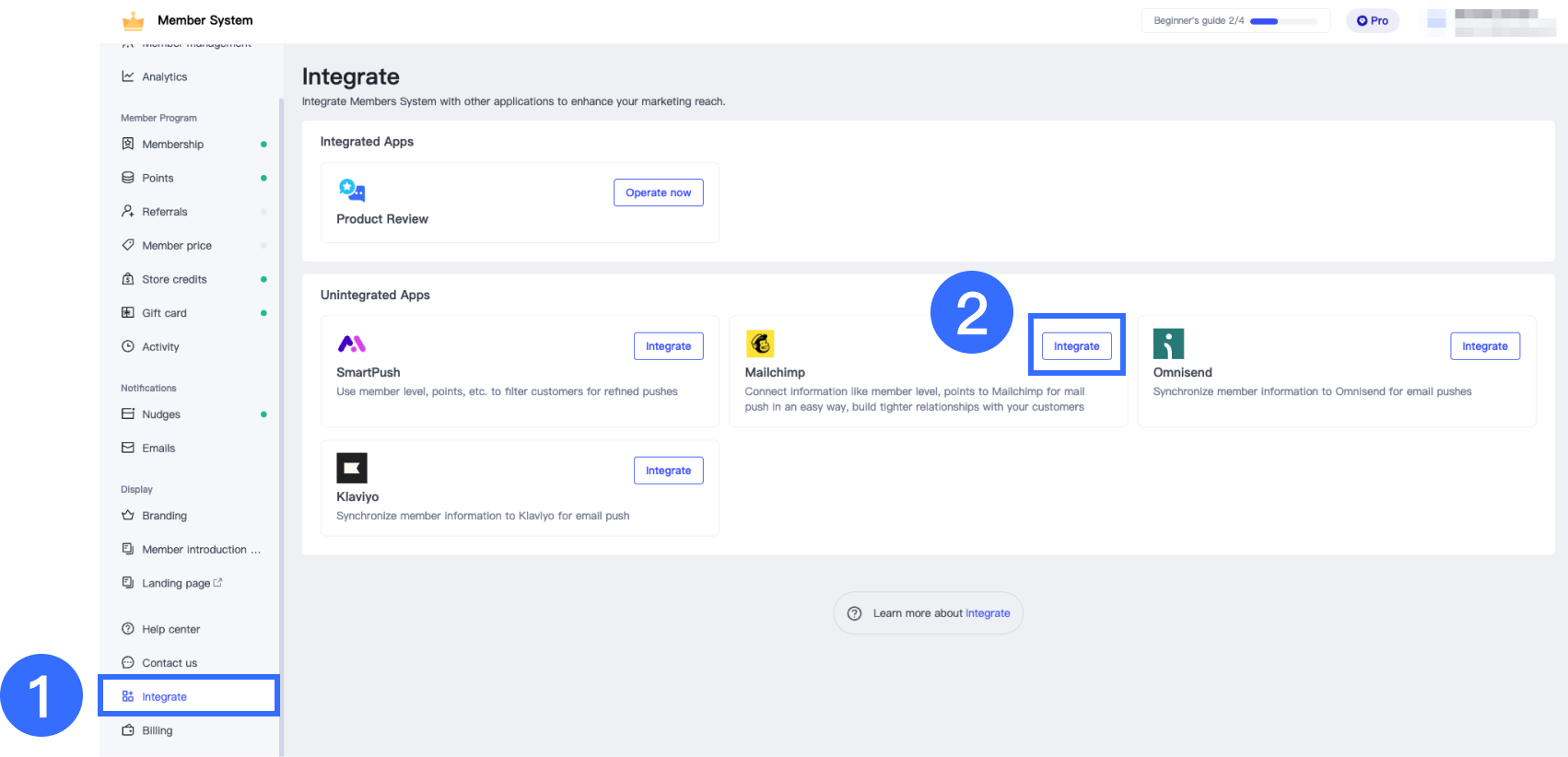Open Store credits in sidebar

[174, 279]
